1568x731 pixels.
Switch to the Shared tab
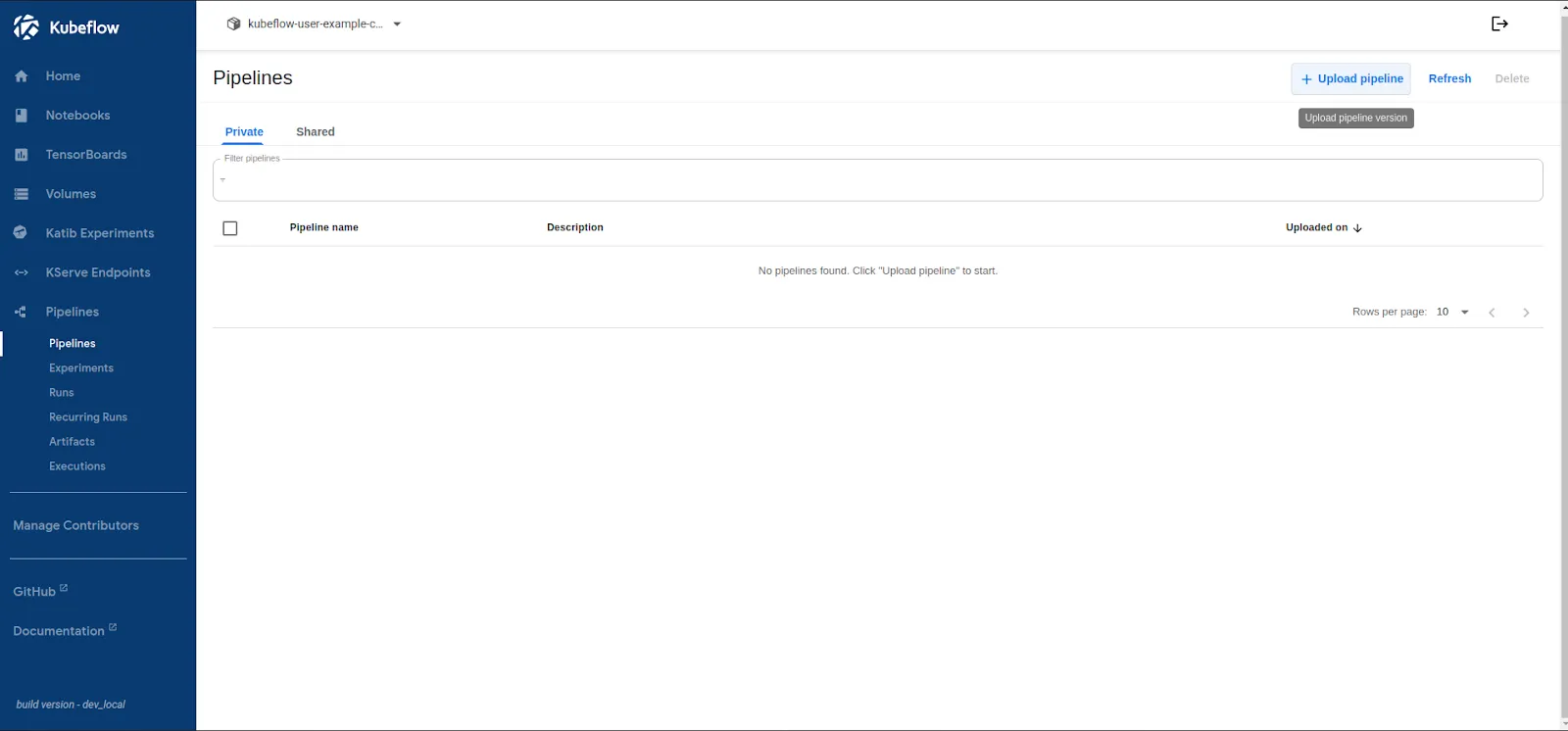coord(315,131)
